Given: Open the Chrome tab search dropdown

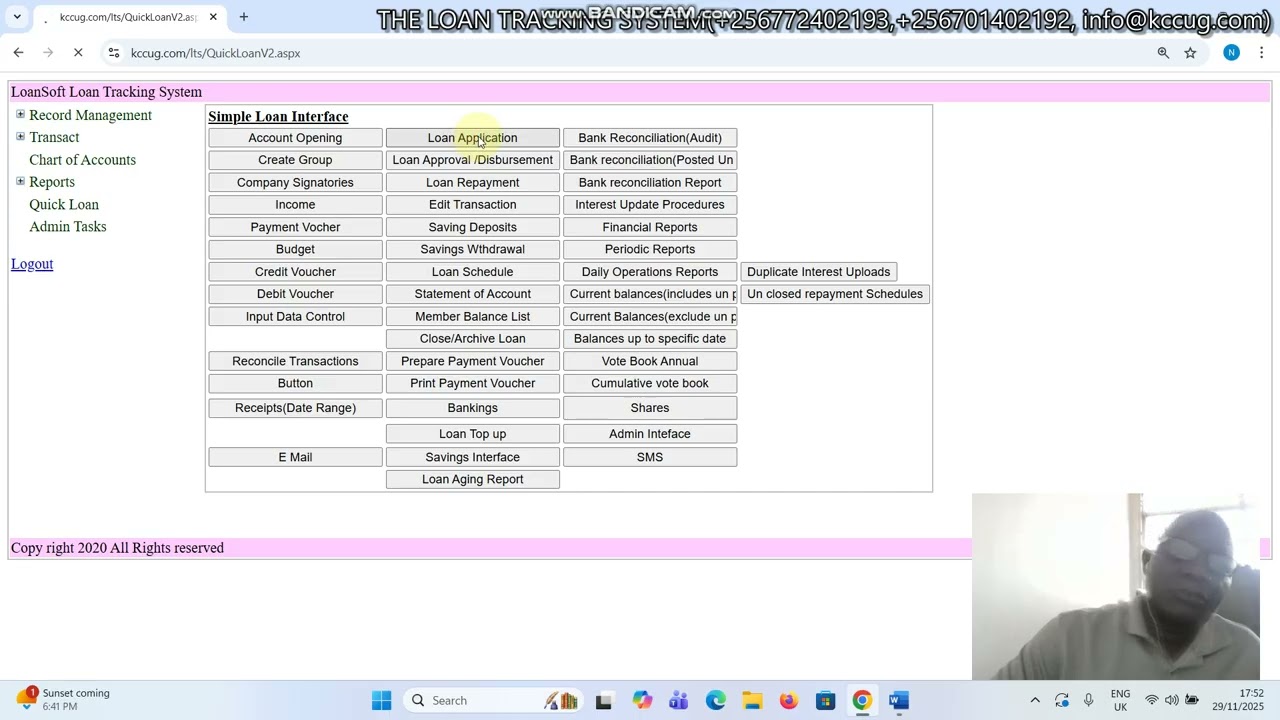Looking at the screenshot, I should [17, 17].
